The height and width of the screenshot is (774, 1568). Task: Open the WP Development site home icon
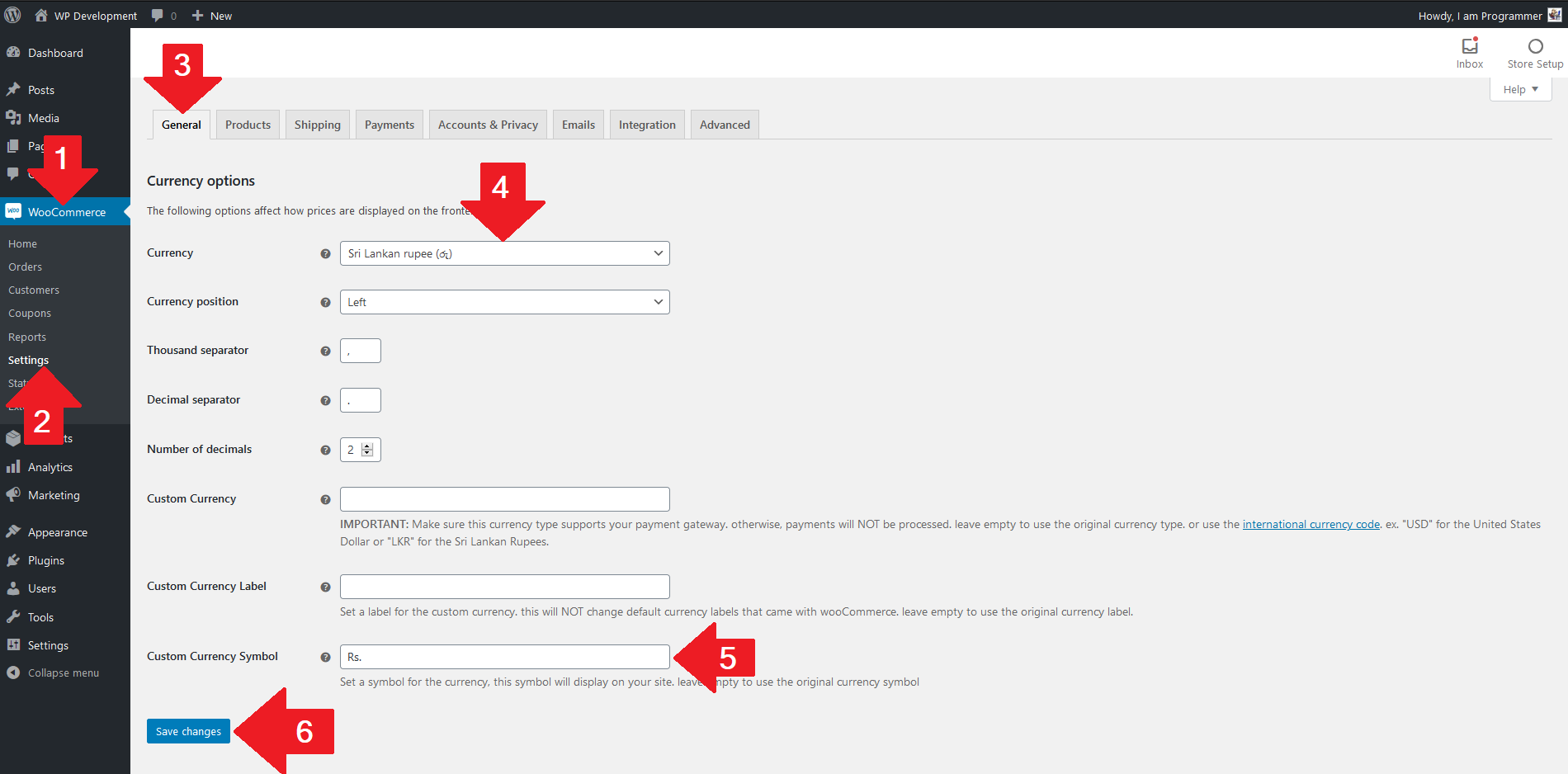(x=41, y=15)
